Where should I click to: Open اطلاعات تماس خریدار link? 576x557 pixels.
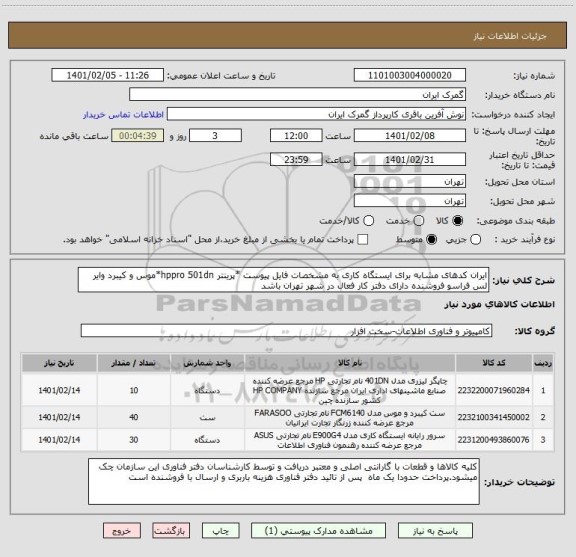[123, 115]
